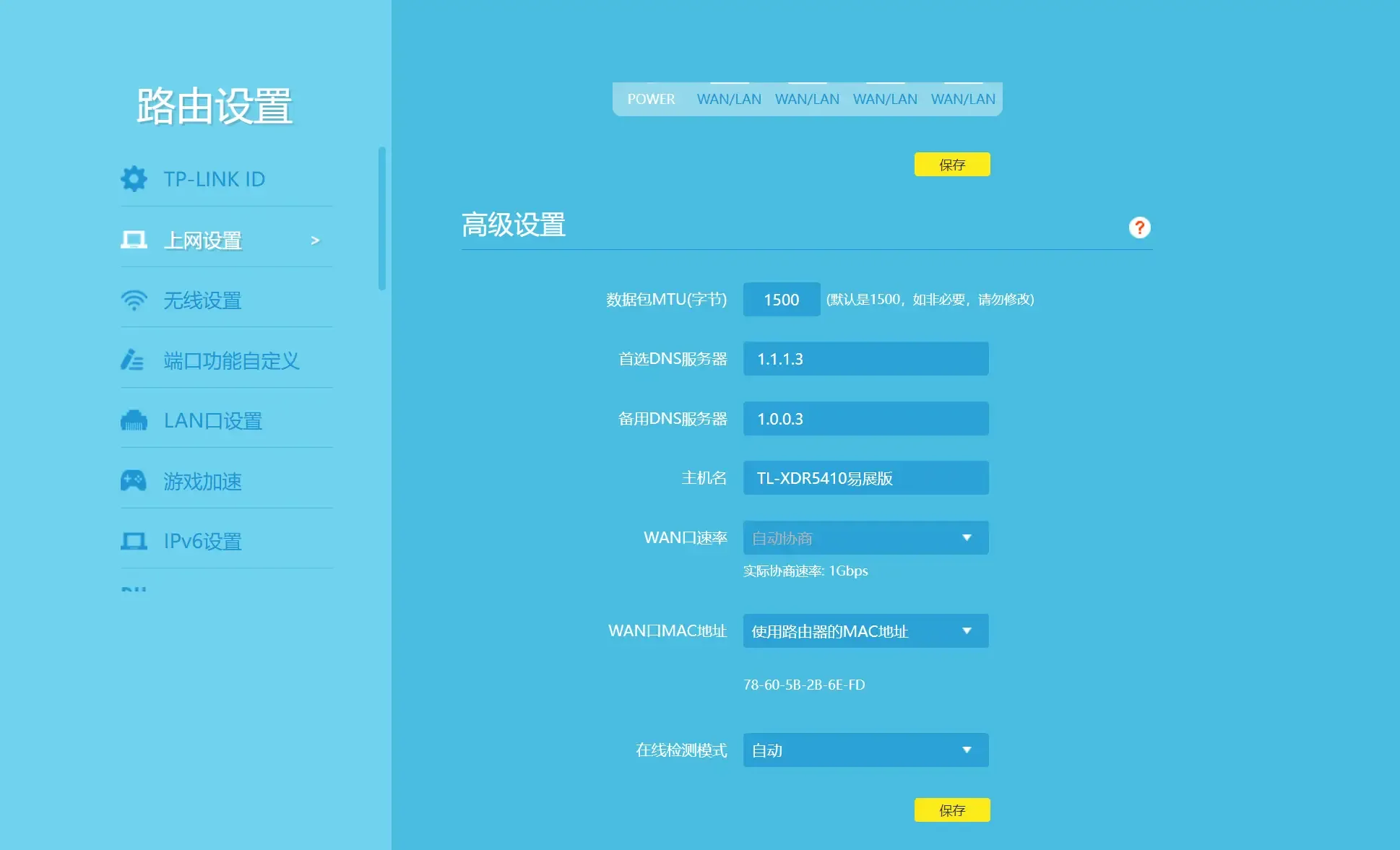Click the LAN口设置 ethernet icon
The height and width of the screenshot is (850, 1400).
point(134,420)
